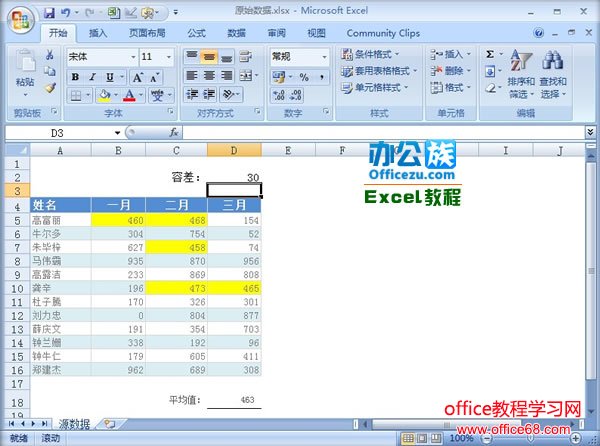Viewport: 600px width, 446px height.
Task: Click 格式 cells button
Action: tap(450, 88)
